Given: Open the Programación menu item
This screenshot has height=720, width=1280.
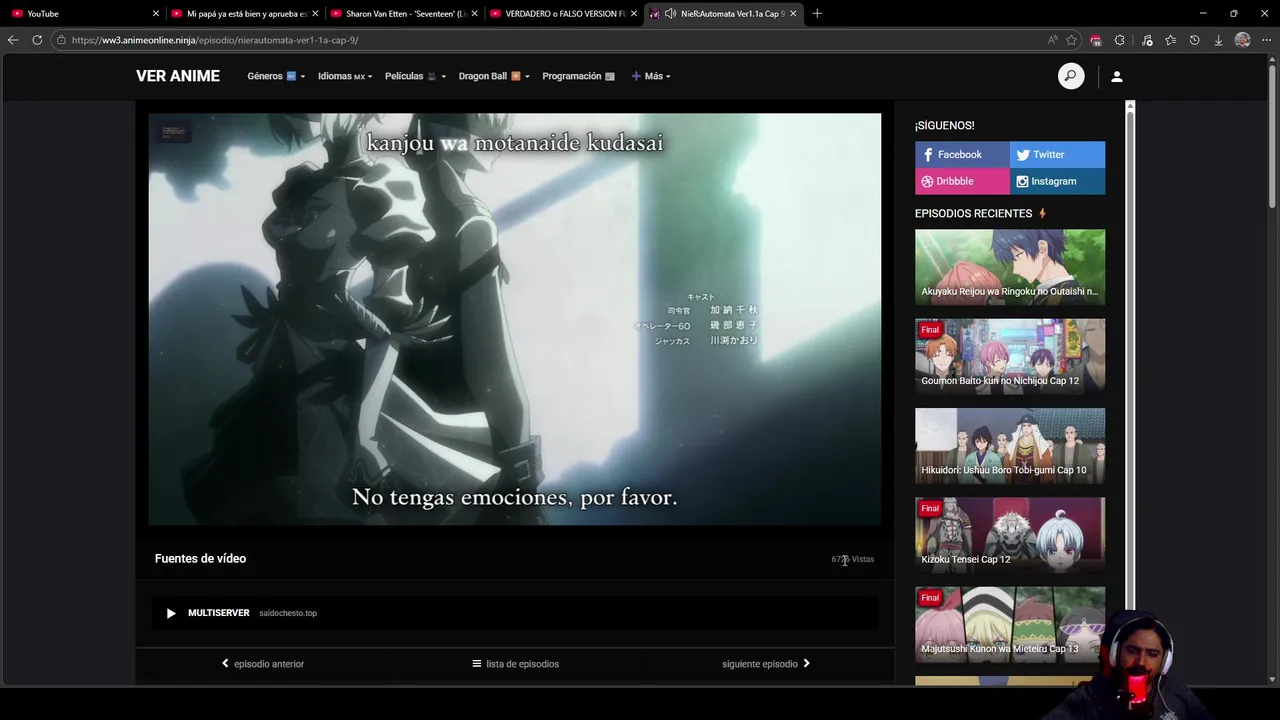Looking at the screenshot, I should click(579, 76).
